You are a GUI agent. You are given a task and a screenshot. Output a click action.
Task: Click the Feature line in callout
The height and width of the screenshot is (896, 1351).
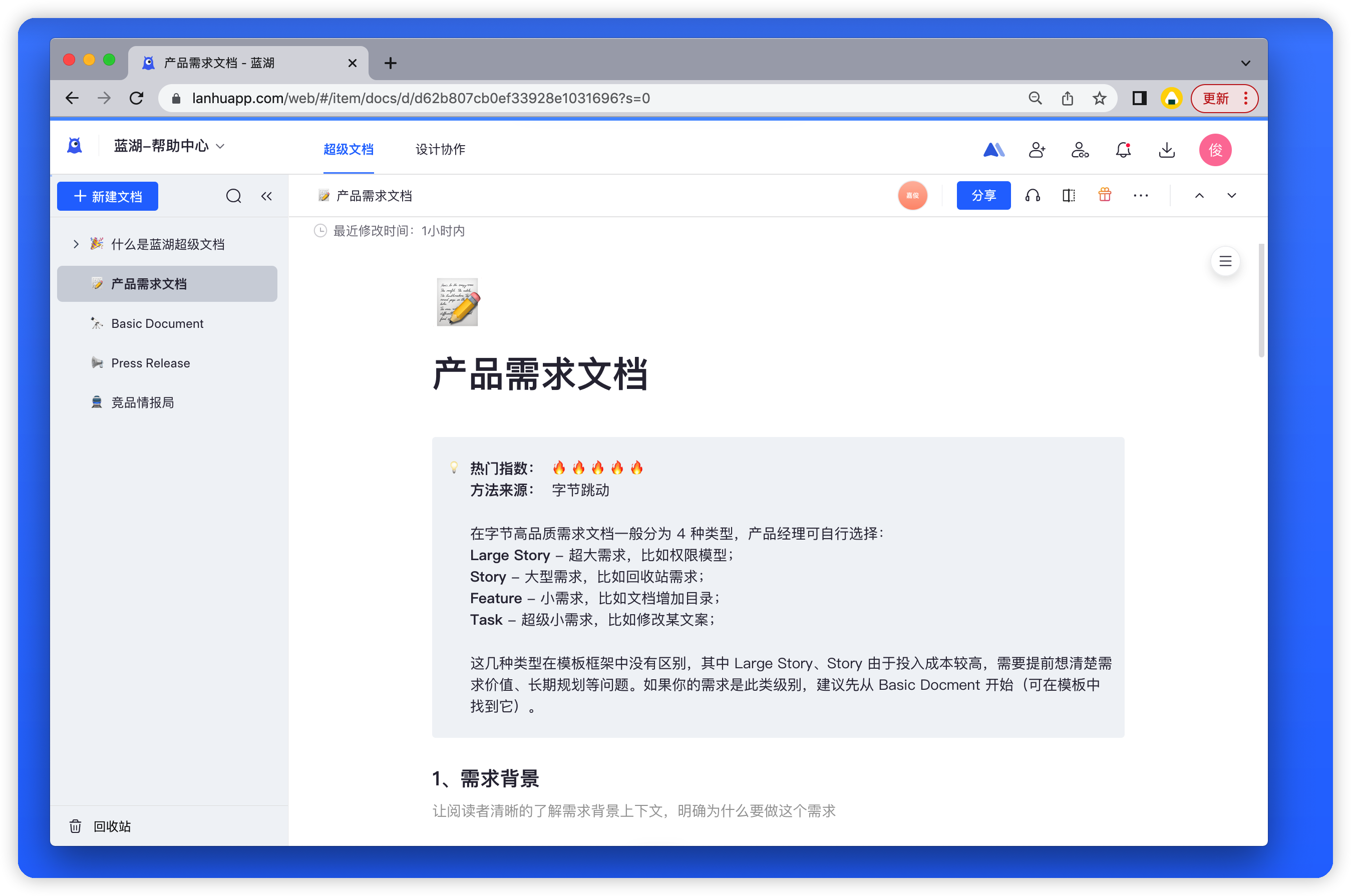594,598
